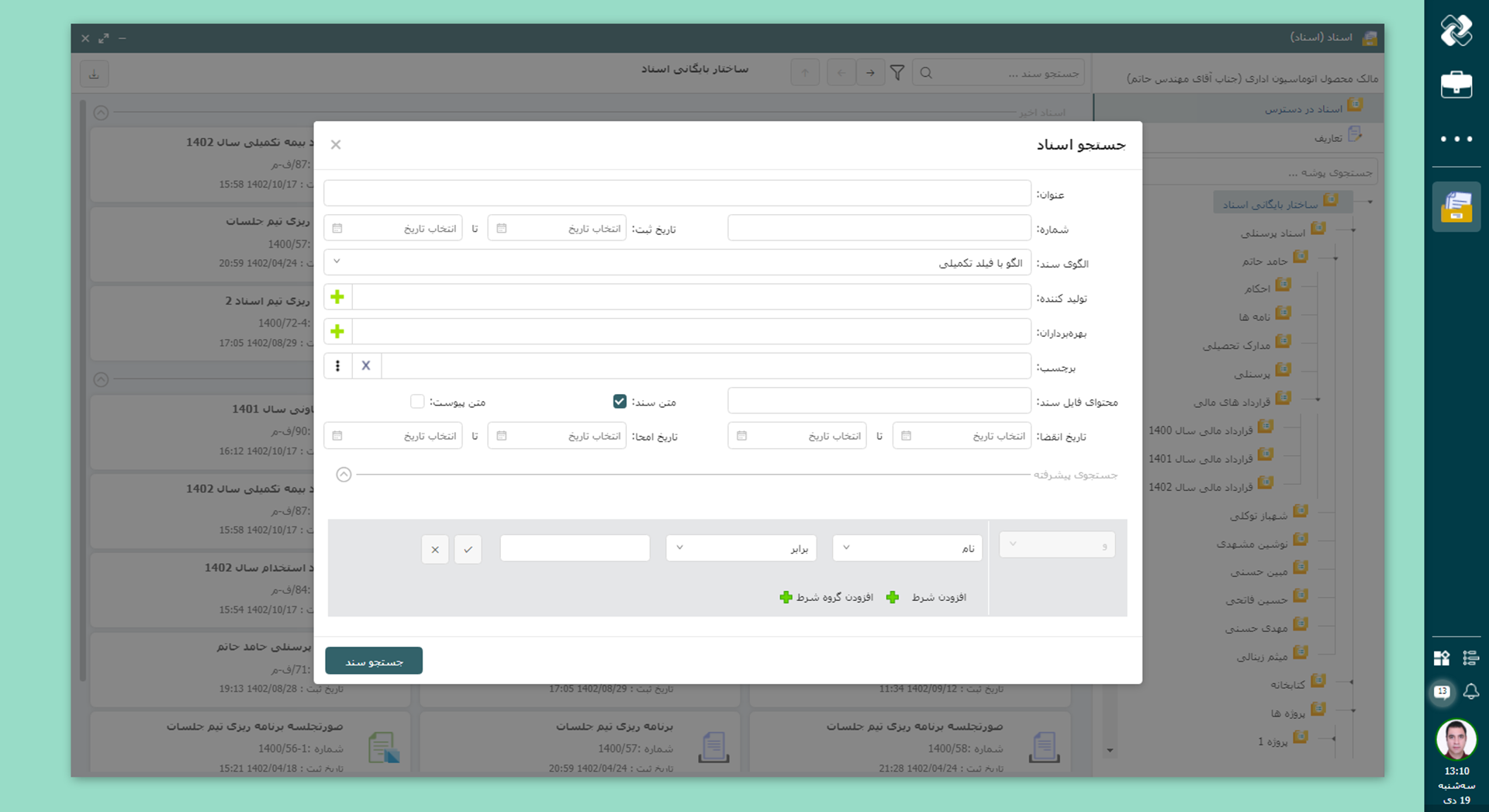This screenshot has height=812, width=1489.
Task: Click the notification bell in the sidebar
Action: [1470, 691]
